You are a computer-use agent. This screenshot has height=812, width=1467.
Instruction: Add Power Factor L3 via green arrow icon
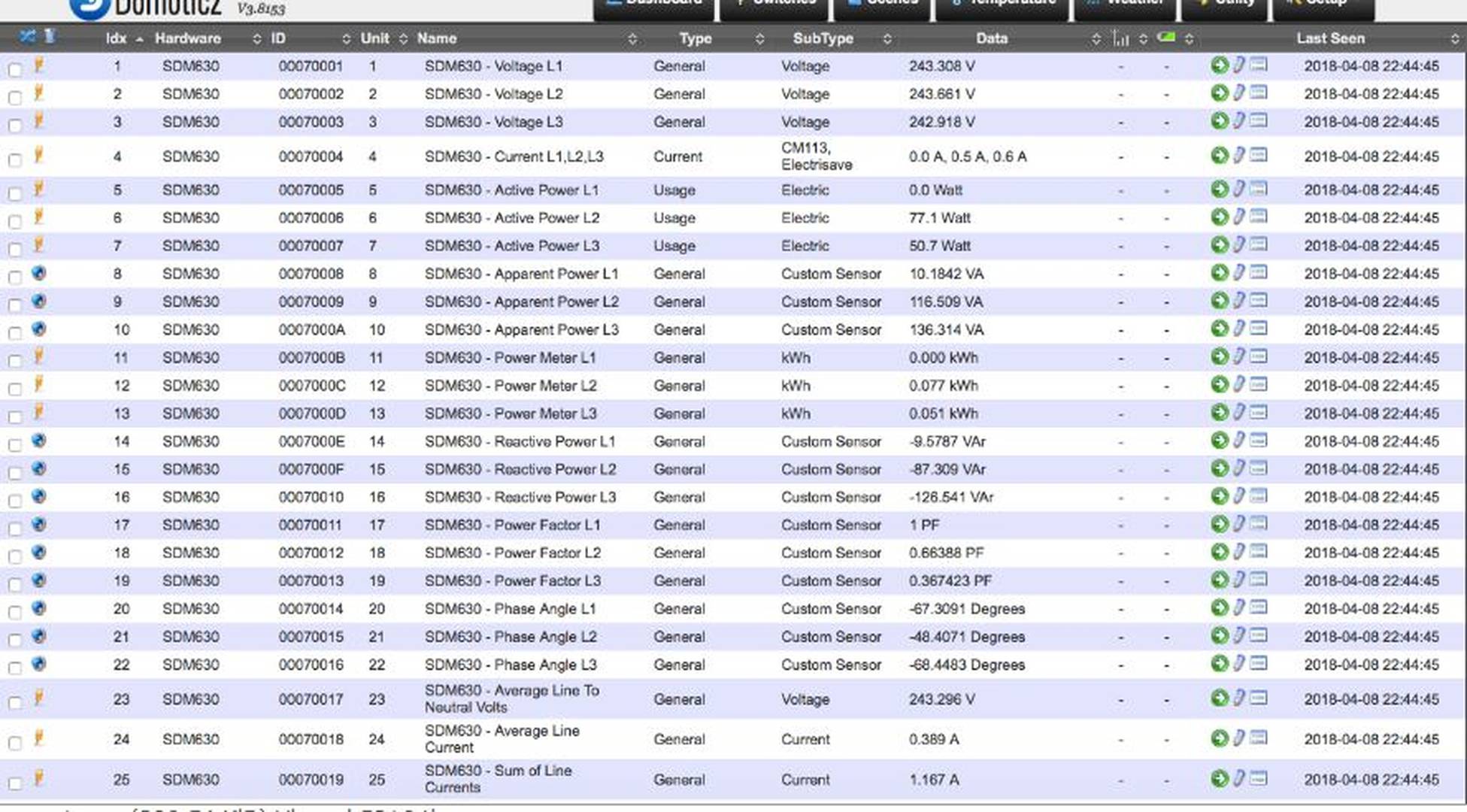pos(1219,580)
